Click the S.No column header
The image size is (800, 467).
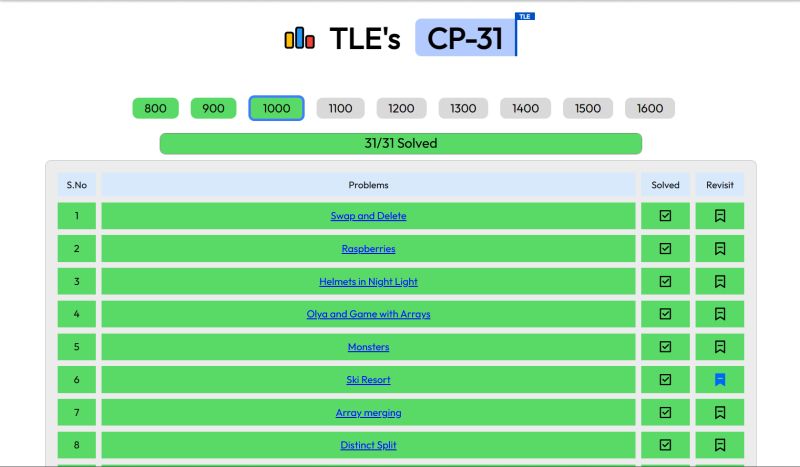click(77, 185)
